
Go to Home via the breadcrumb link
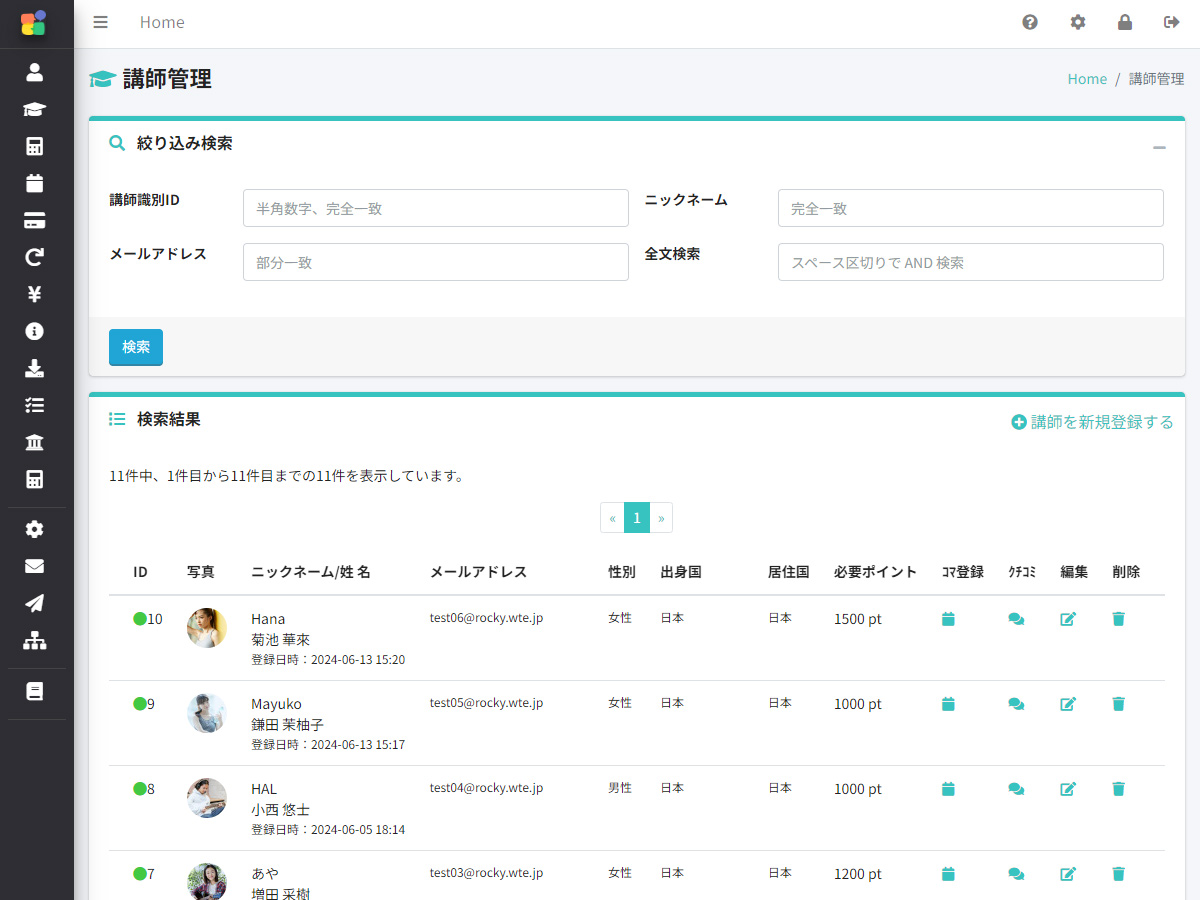(1087, 78)
